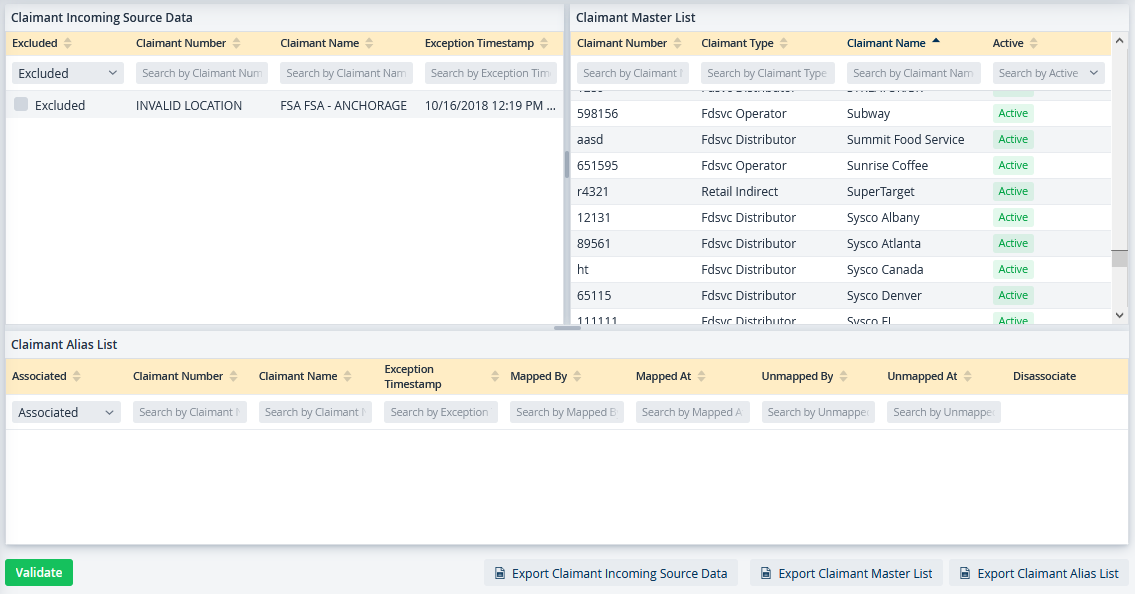Click the Search by Claimant Type field

pyautogui.click(x=767, y=73)
